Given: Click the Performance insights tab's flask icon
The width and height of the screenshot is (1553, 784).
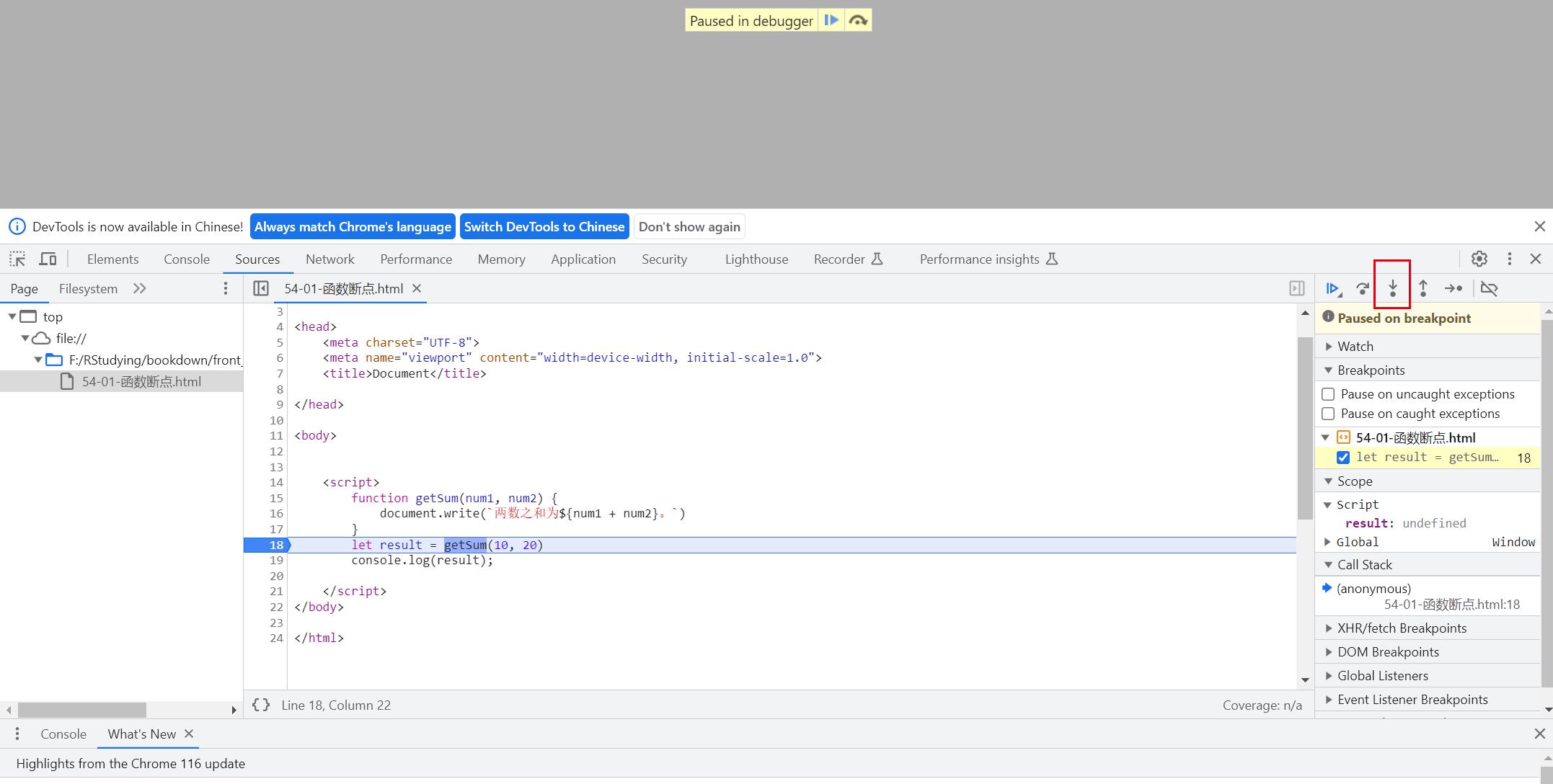Looking at the screenshot, I should click(x=1052, y=259).
